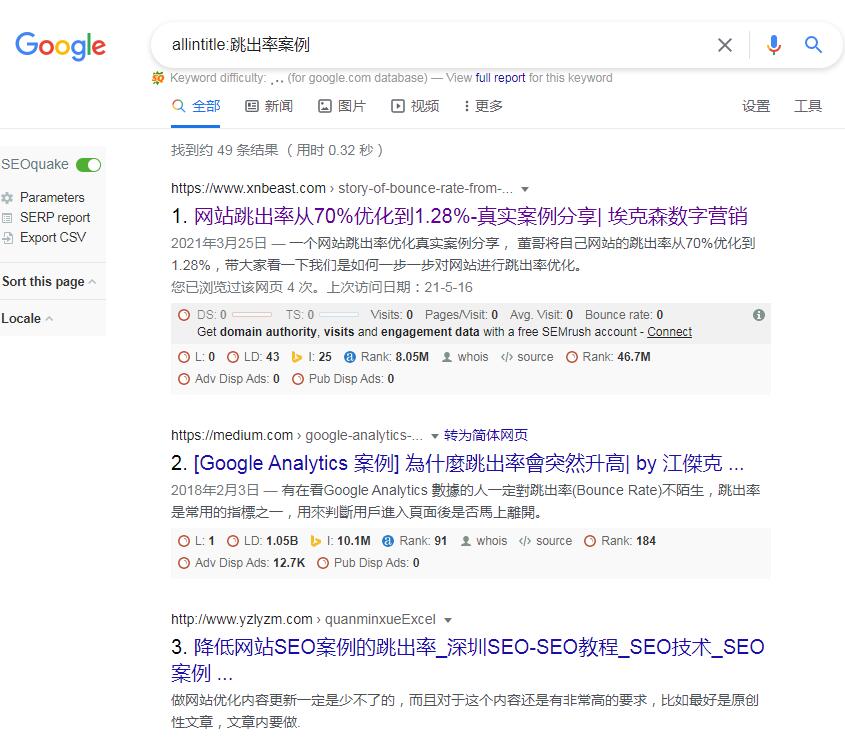
Task: Open whois for xnbeast result
Action: (x=465, y=357)
